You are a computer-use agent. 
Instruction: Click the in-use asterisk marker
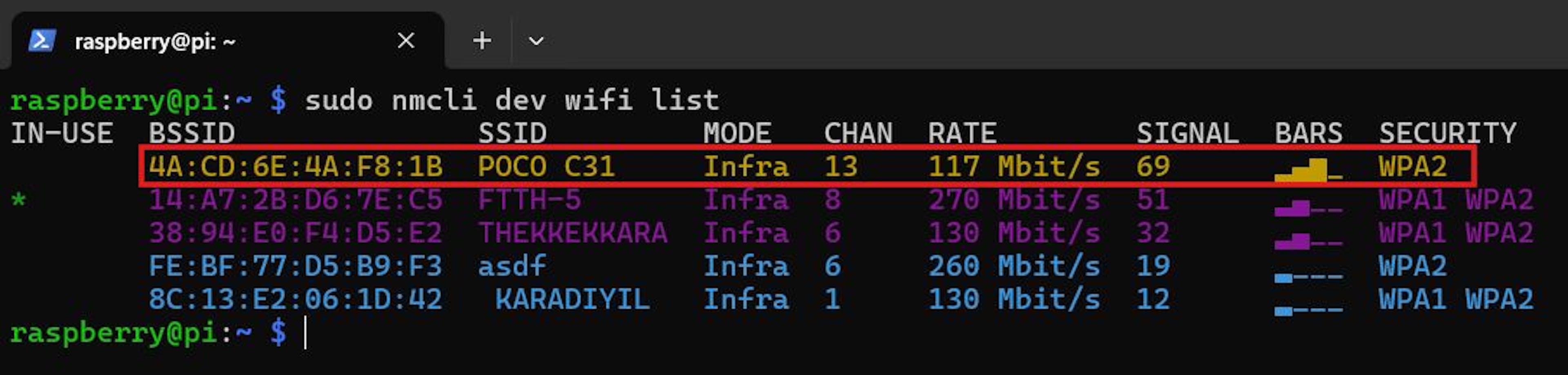19,199
